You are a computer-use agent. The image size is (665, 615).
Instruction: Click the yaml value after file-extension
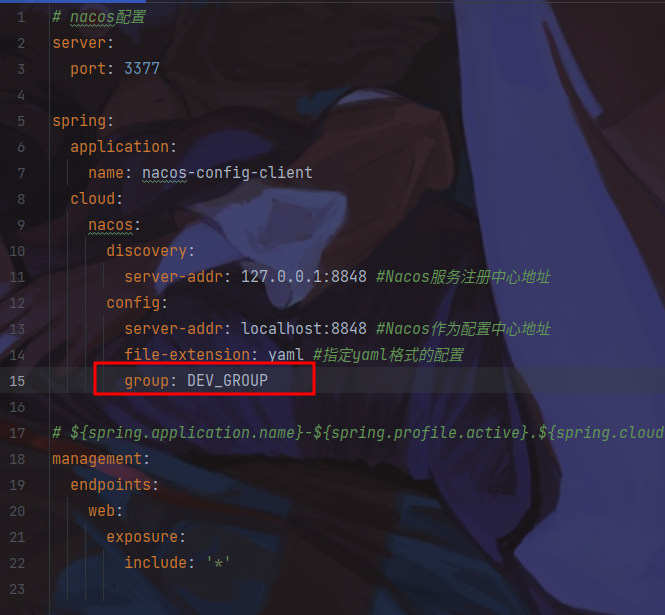click(285, 355)
